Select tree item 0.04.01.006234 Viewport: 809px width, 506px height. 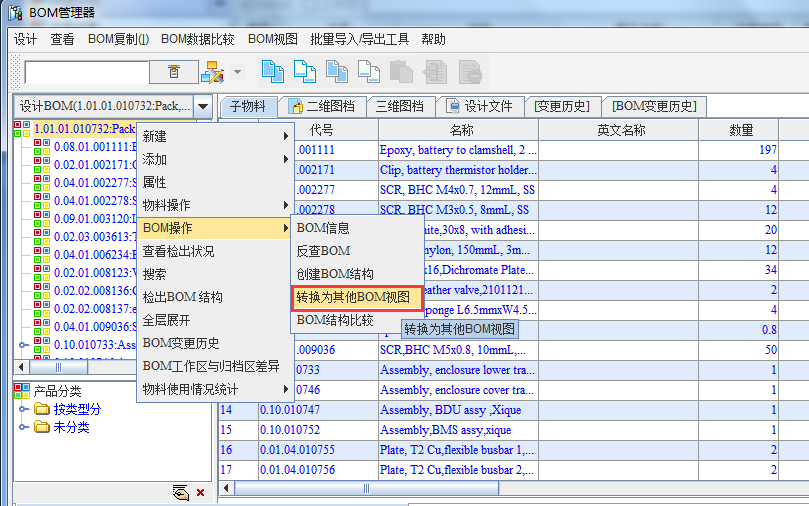point(95,255)
